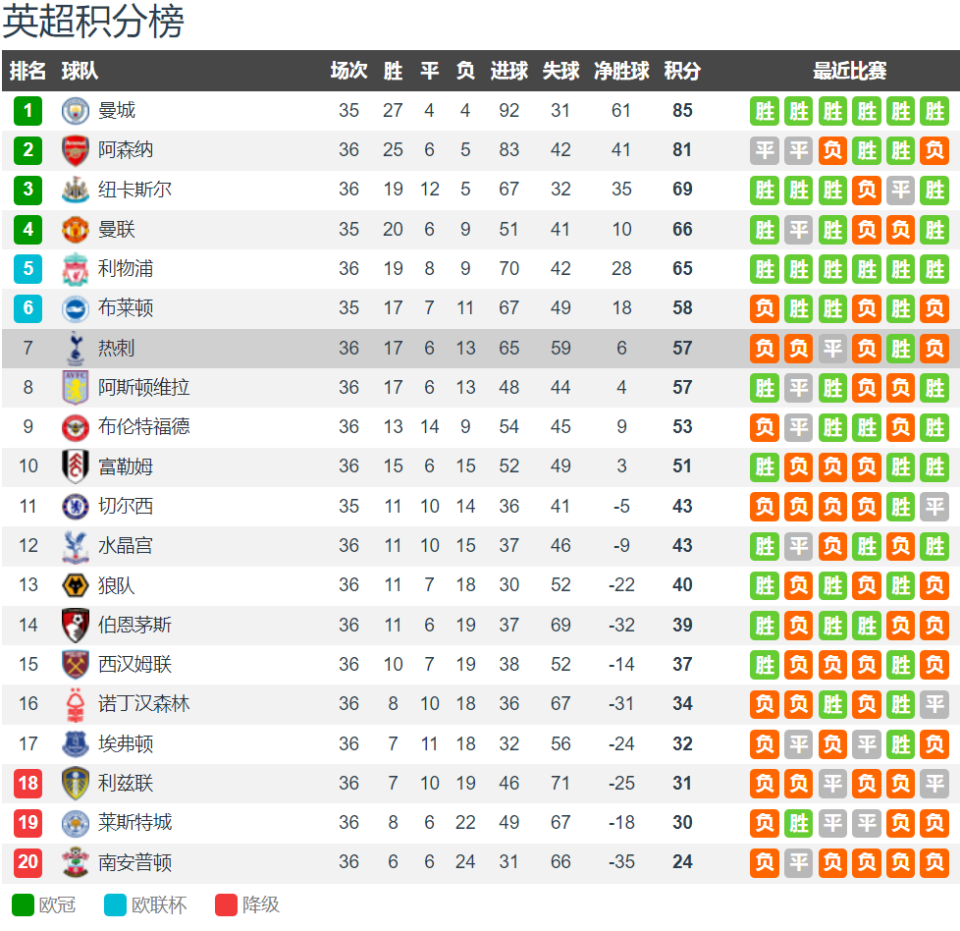Click the Manchester United club crest
960x931 pixels.
[75, 229]
